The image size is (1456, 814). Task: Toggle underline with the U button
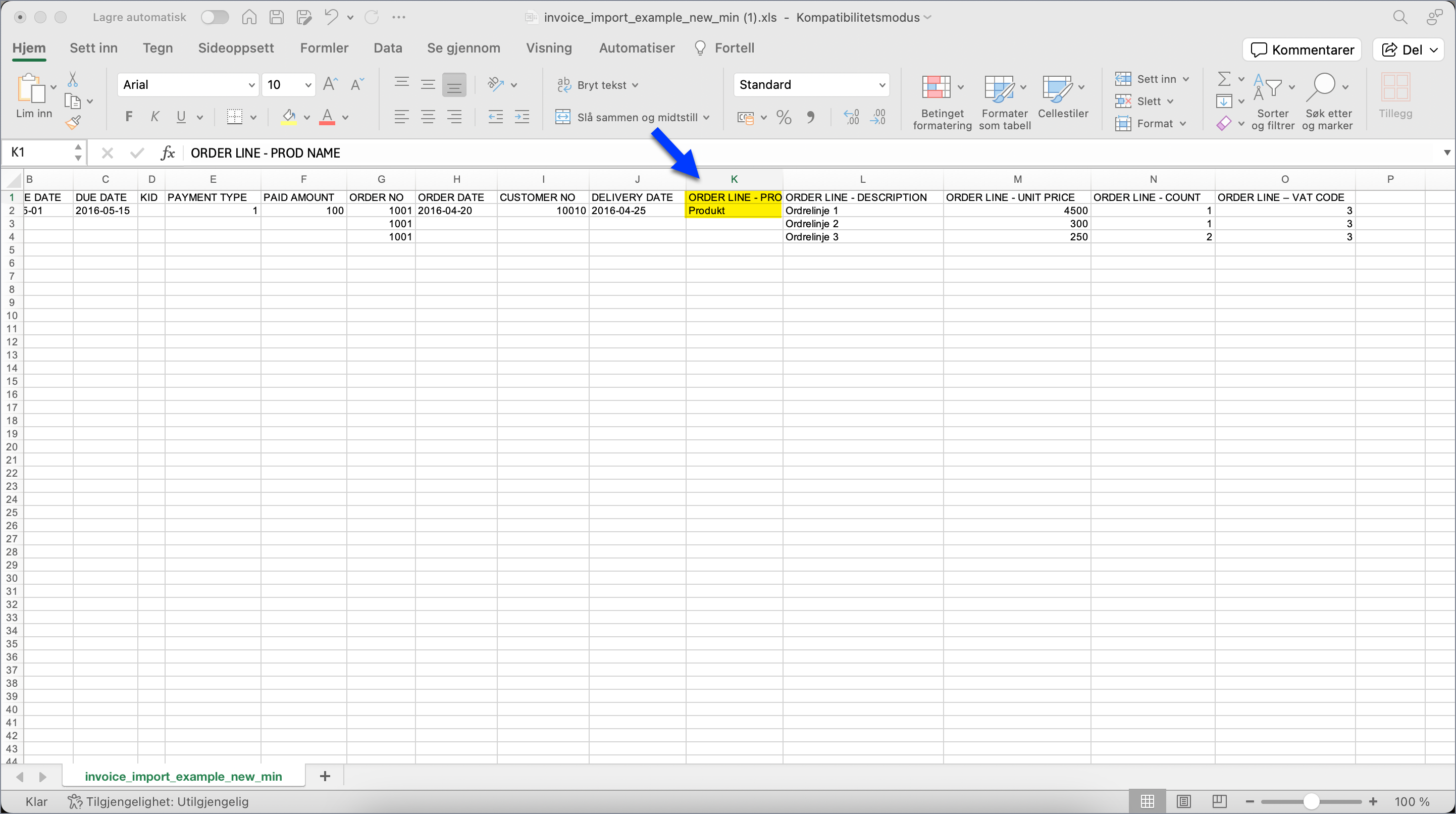coord(181,117)
